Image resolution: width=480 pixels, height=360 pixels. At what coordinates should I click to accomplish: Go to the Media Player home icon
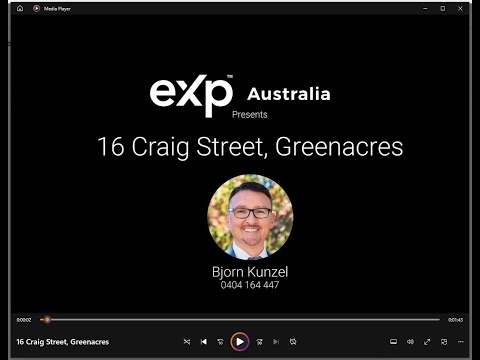(x=20, y=8)
